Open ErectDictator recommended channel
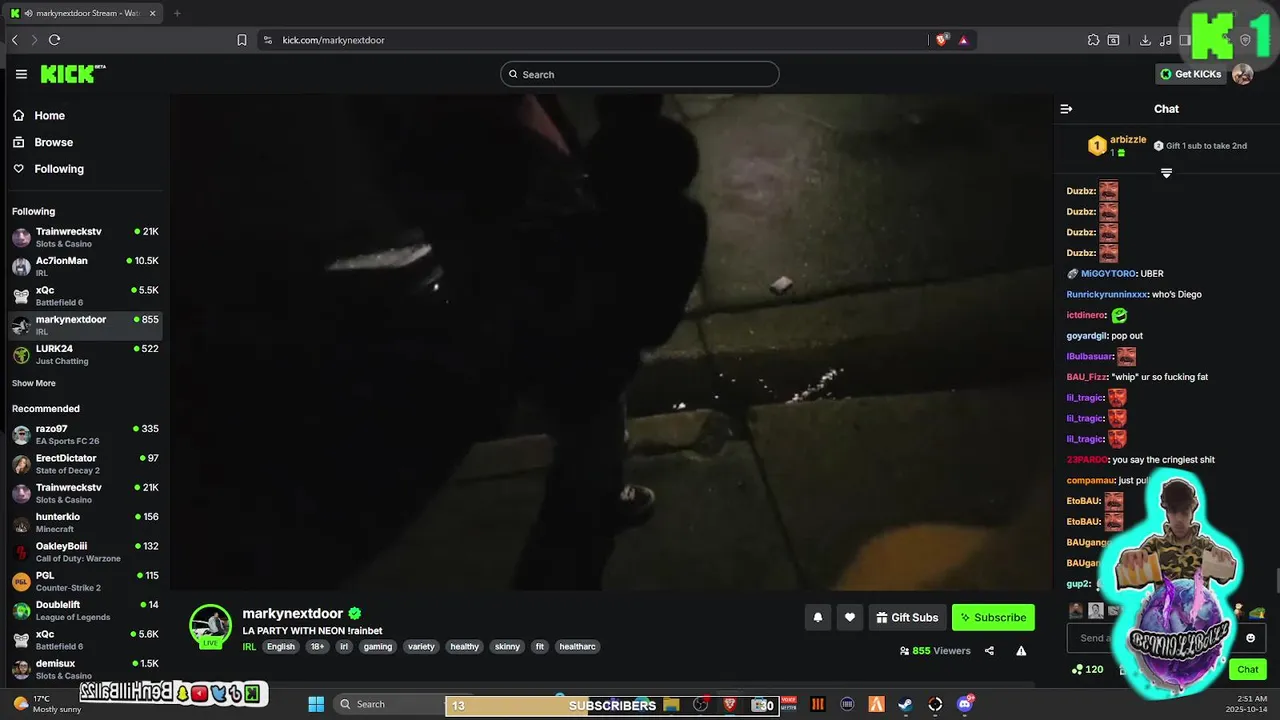Viewport: 1280px width, 720px height. 85,463
